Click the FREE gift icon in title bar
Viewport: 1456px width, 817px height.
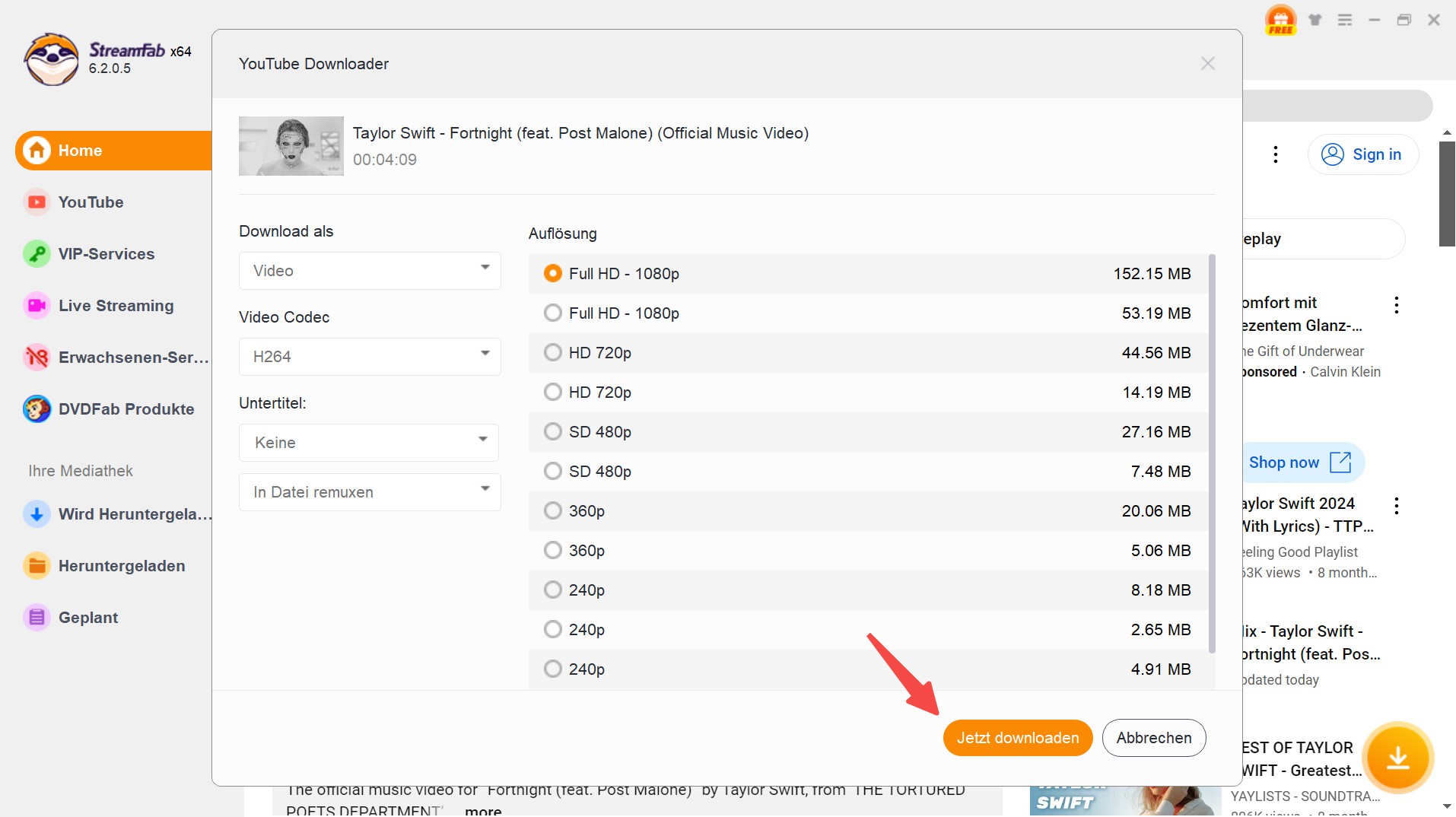pos(1281,21)
